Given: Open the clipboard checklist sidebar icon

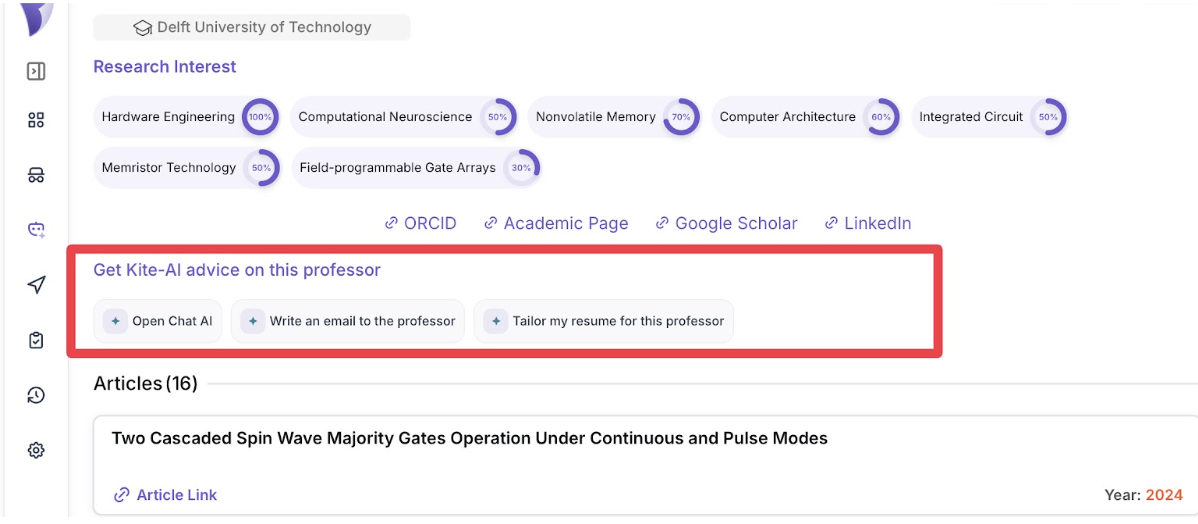Looking at the screenshot, I should 36,340.
